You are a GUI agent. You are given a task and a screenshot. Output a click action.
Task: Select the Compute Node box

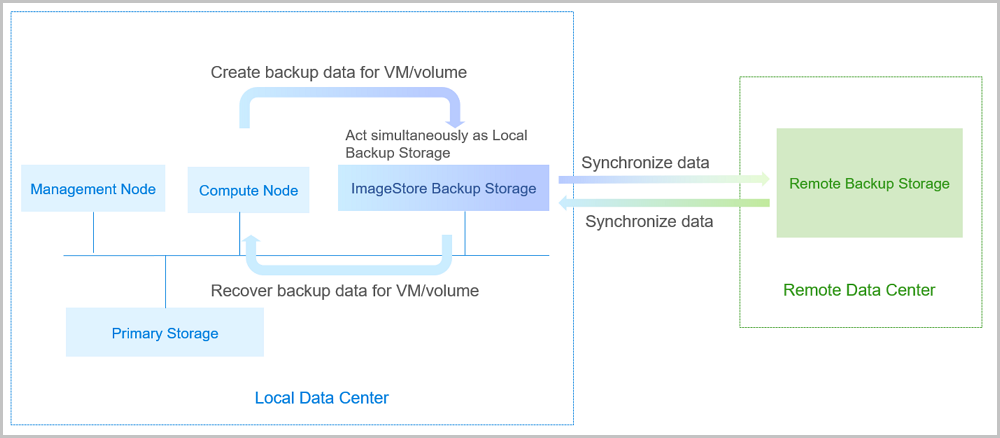248,190
